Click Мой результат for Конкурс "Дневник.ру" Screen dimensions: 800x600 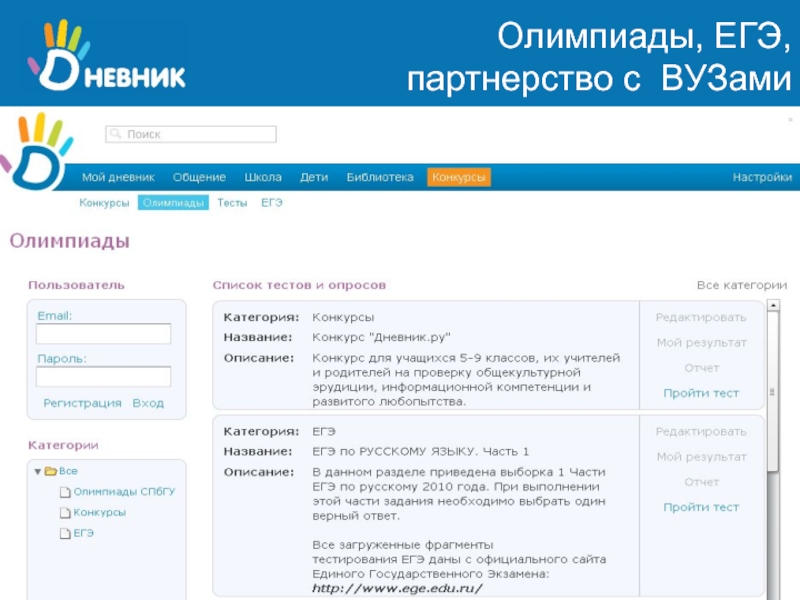[702, 342]
